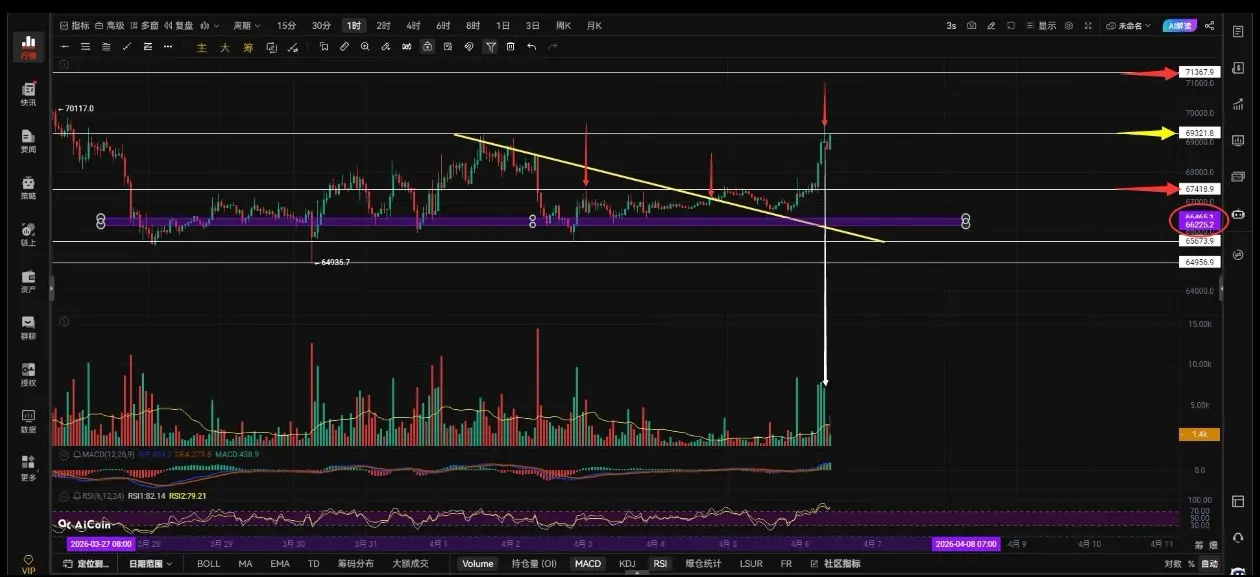Select the 15分 timeframe
This screenshot has width=1260, height=577.
286,26
